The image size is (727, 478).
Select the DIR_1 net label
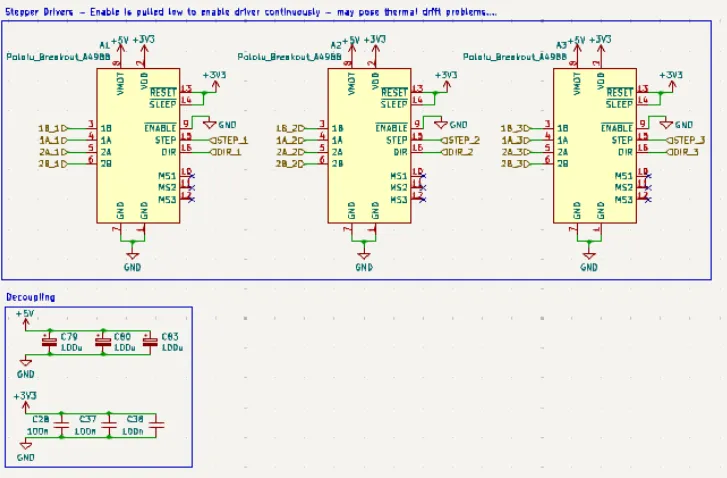coord(226,152)
